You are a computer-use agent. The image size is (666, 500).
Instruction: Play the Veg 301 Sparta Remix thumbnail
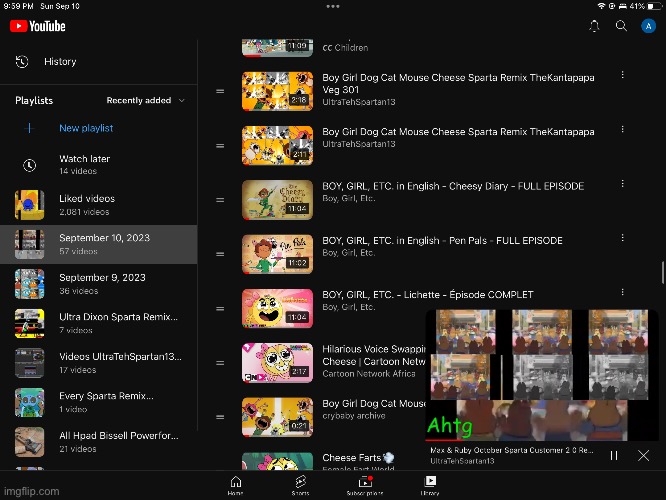pos(277,91)
